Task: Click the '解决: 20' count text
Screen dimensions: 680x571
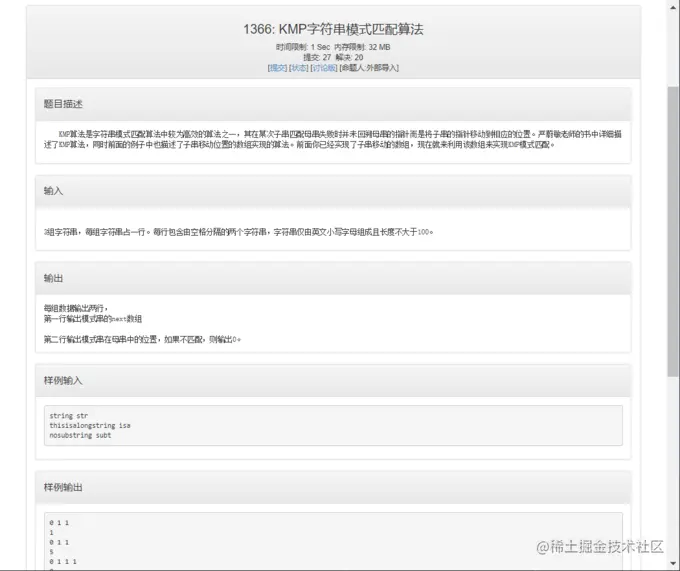Action: (x=349, y=57)
